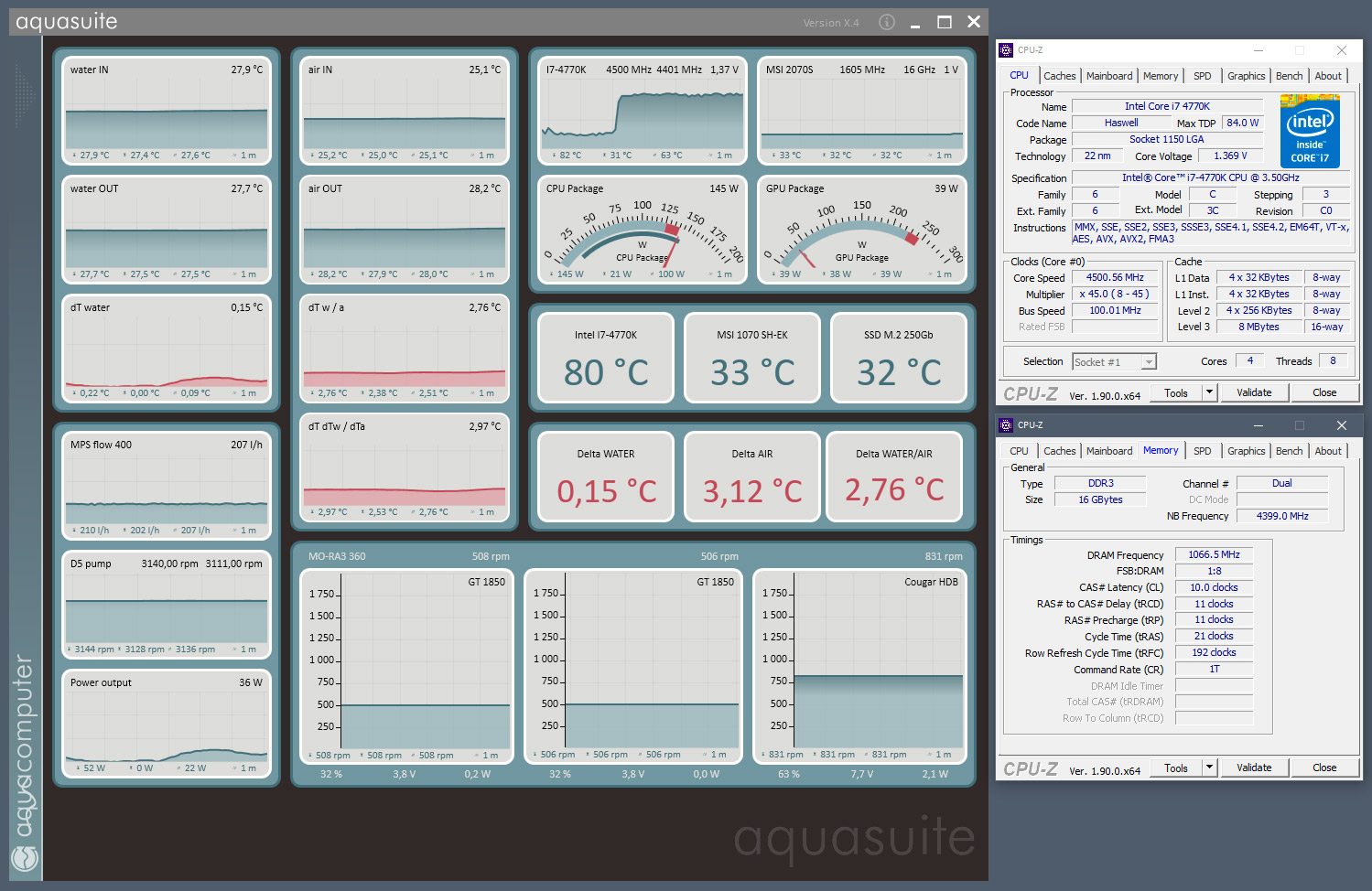Click the MPS flow 400 chart
This screenshot has width=1372, height=891.
(167, 487)
